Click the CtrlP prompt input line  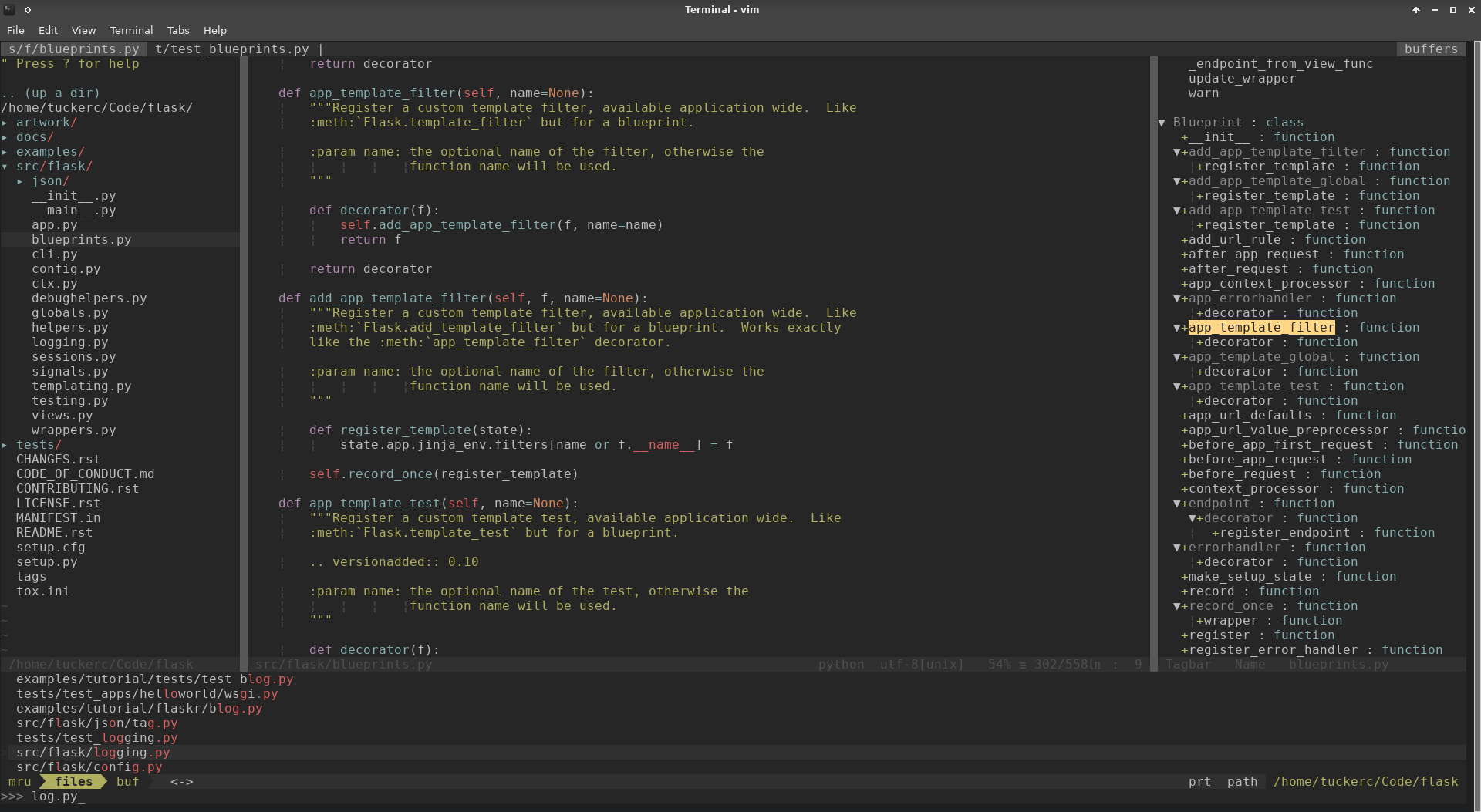[733, 797]
